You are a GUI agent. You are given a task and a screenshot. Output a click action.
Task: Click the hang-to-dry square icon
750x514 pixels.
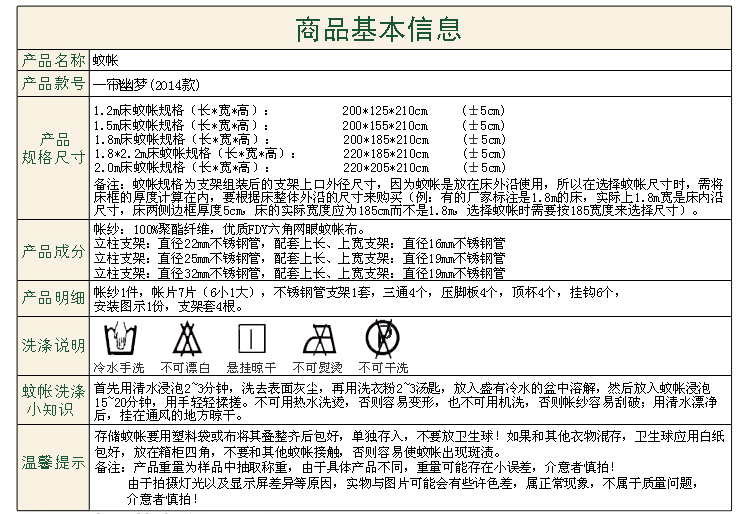tap(252, 338)
